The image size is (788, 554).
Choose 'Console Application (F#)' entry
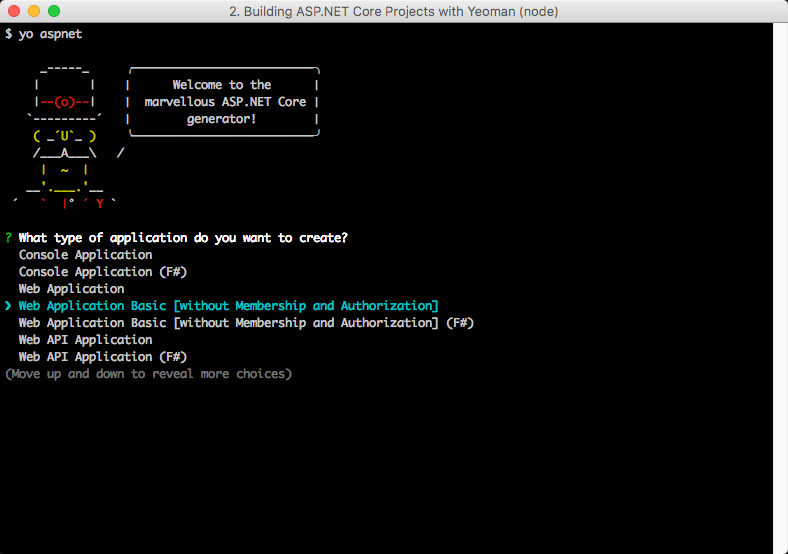[x=103, y=272]
